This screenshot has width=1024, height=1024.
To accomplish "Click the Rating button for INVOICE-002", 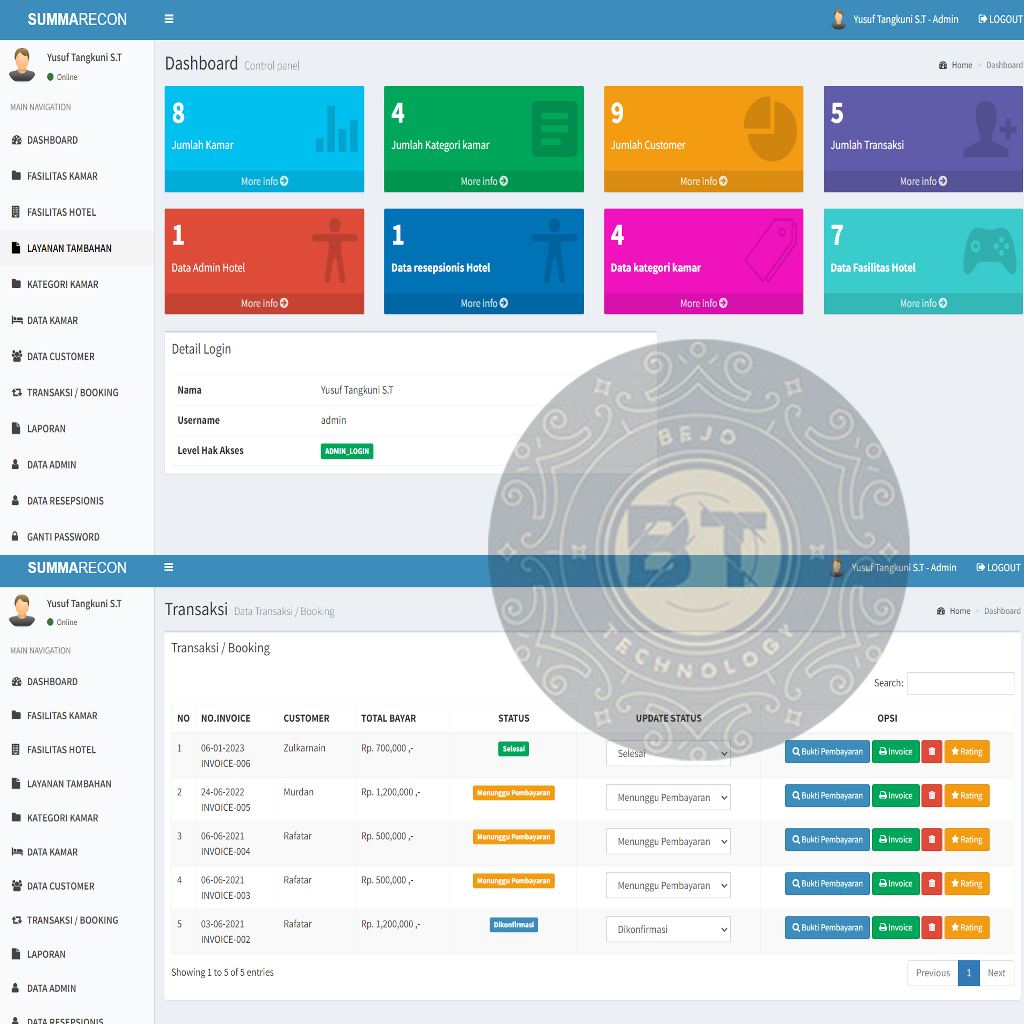I will coord(966,928).
